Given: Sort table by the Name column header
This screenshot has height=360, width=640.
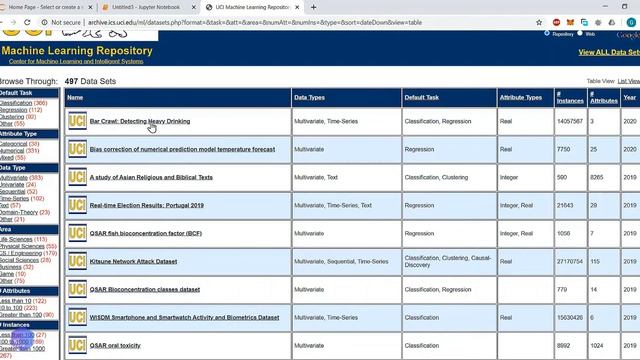Looking at the screenshot, I should 75,97.
